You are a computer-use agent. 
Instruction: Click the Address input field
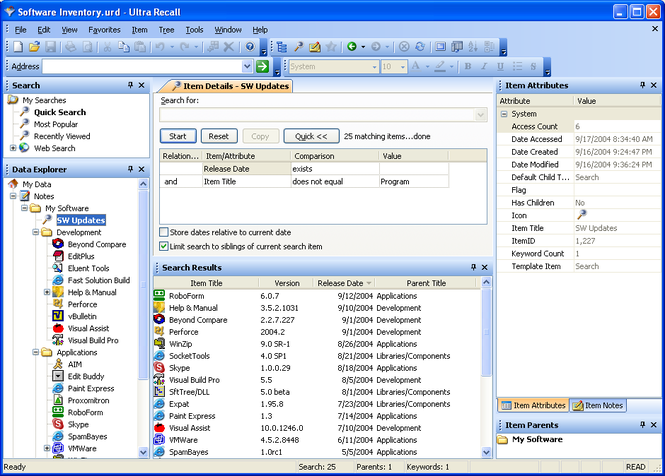(x=142, y=66)
